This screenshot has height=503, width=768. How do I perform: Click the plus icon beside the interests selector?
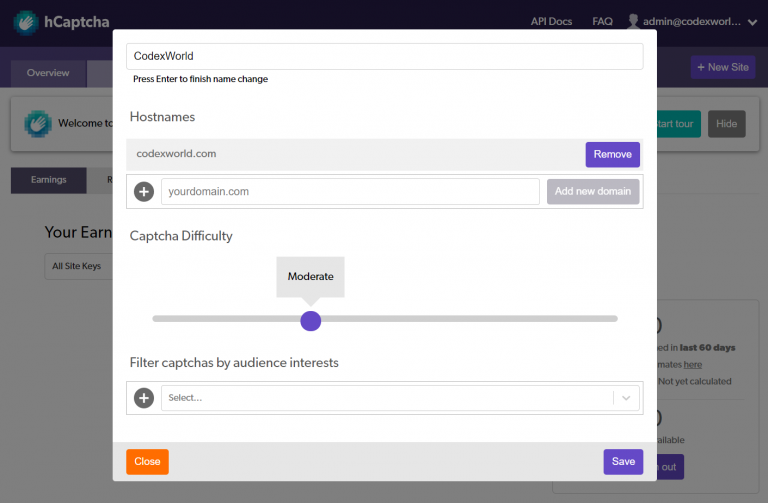[x=144, y=398]
